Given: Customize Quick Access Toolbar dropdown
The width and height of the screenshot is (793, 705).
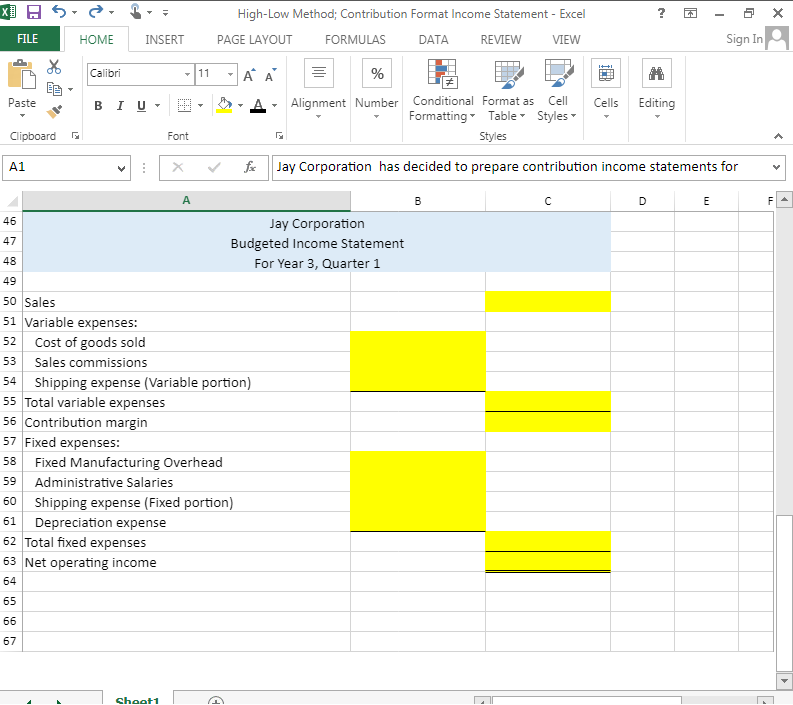Looking at the screenshot, I should [165, 13].
